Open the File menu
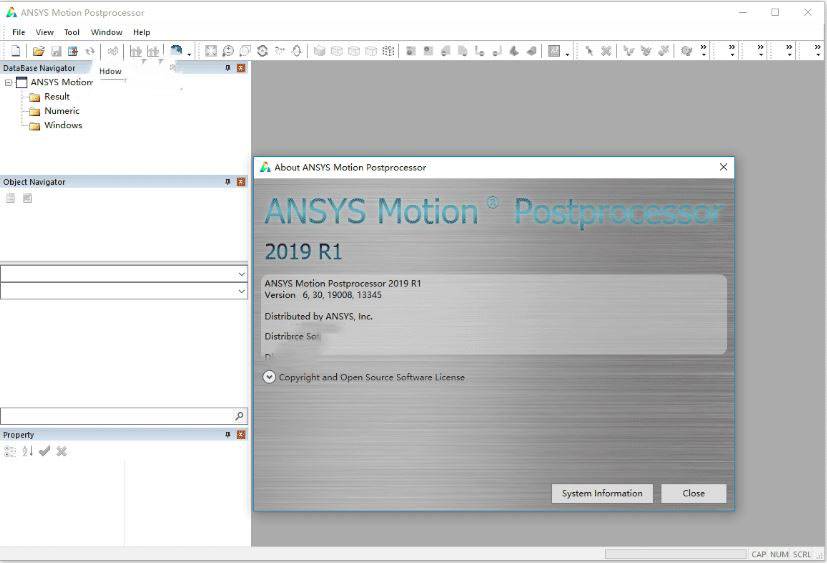 point(18,32)
